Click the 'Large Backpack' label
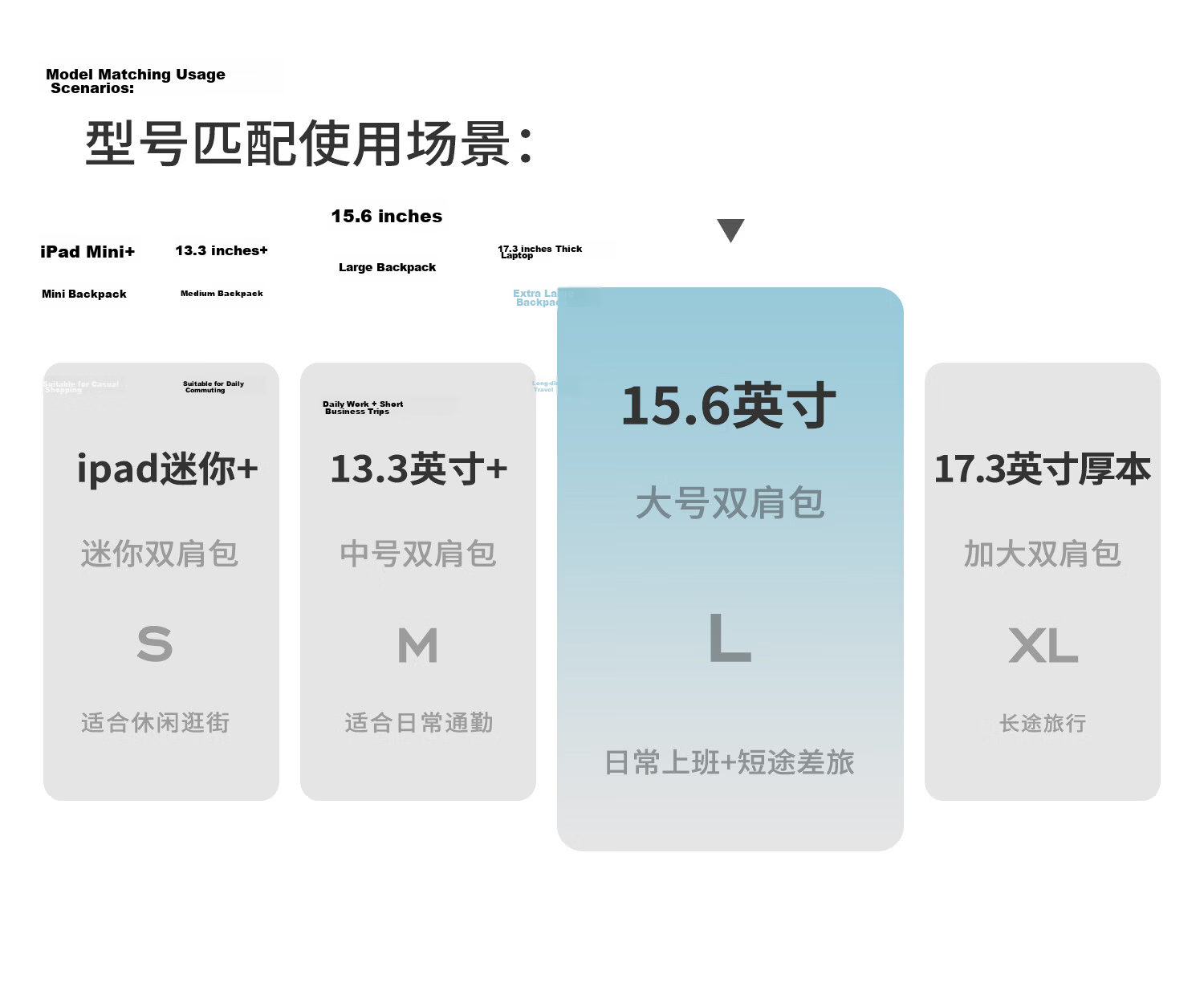This screenshot has width=1204, height=1007. coord(387,267)
